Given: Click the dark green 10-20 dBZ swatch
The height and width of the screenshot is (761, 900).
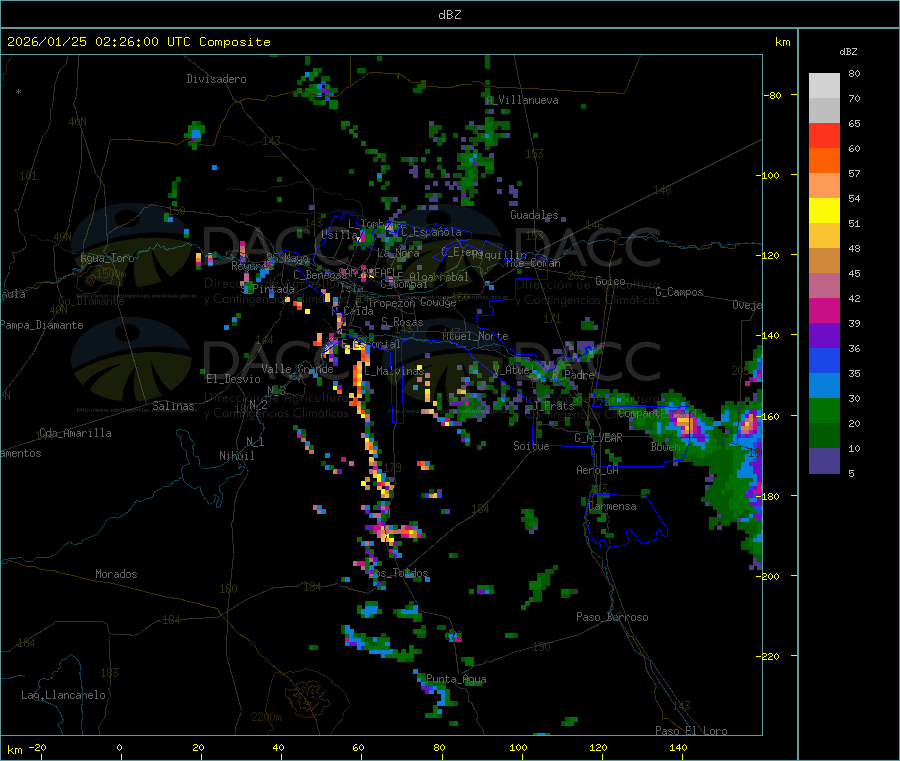Looking at the screenshot, I should [824, 436].
